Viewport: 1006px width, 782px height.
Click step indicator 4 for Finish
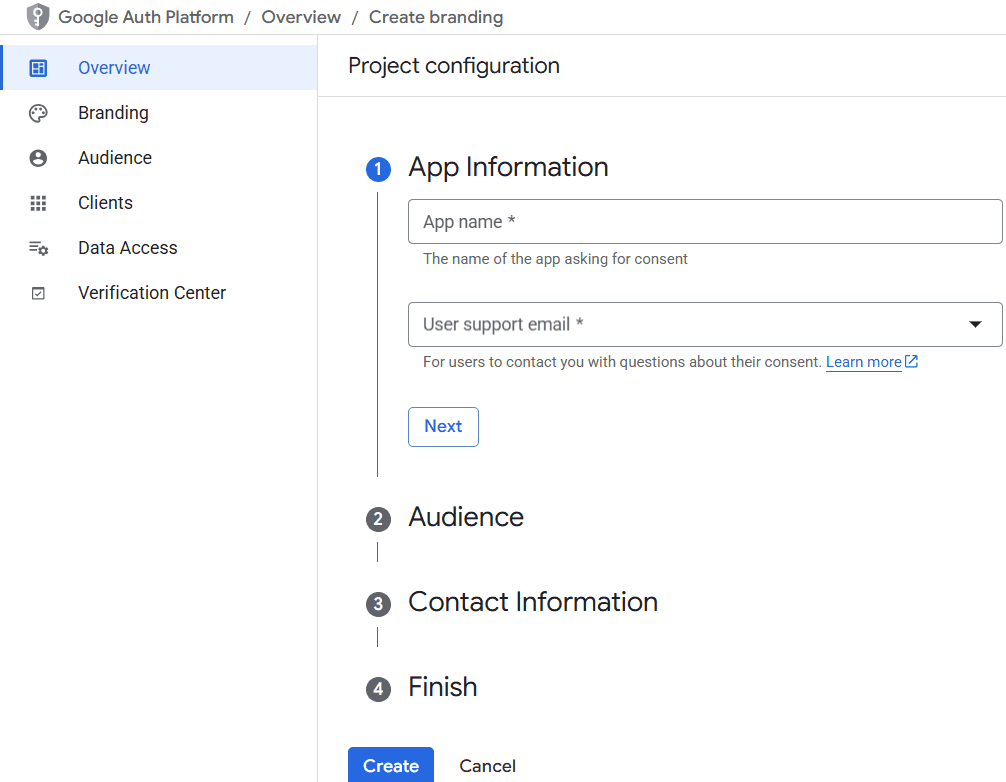tap(378, 689)
